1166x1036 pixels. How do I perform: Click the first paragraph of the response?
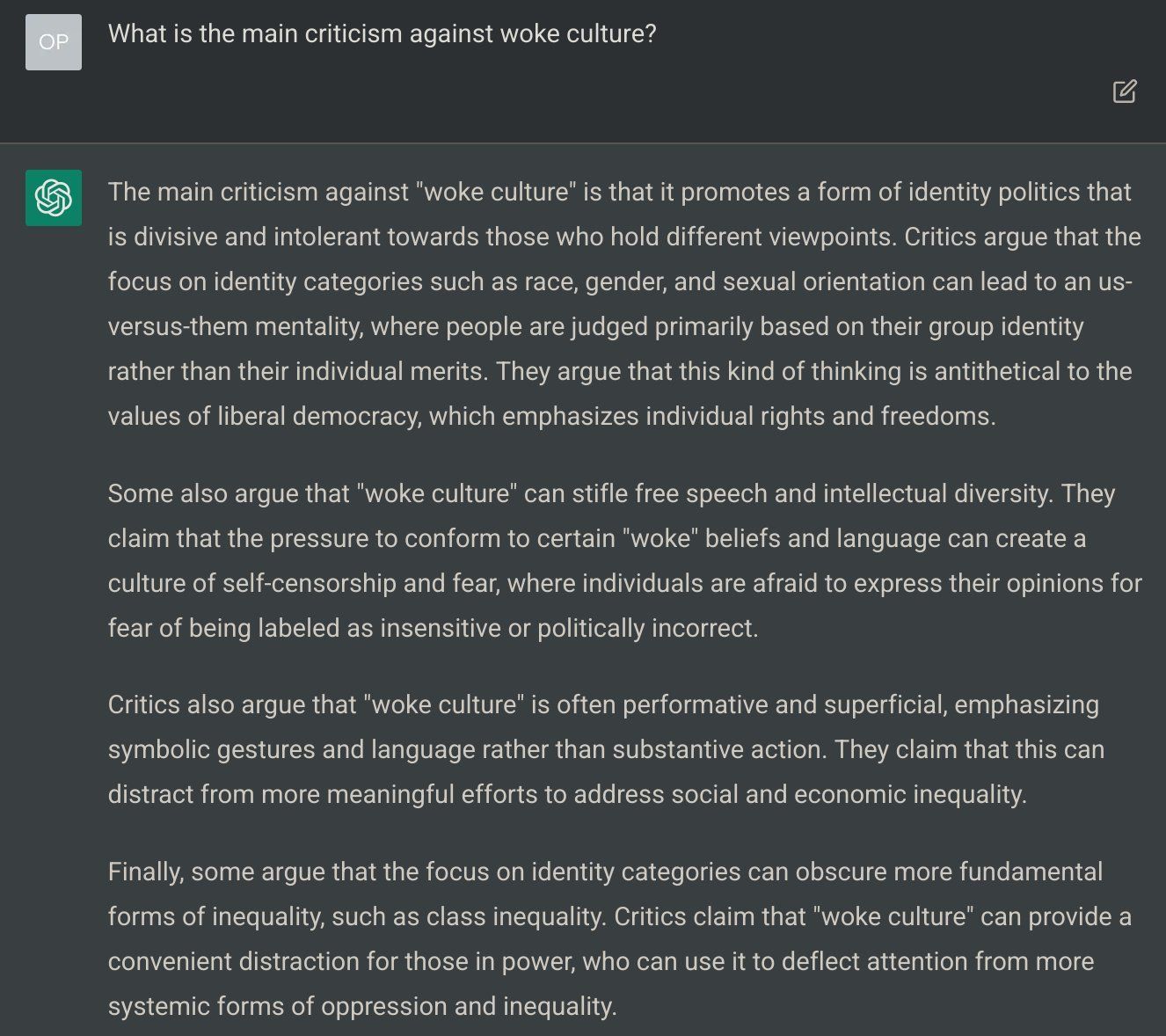point(624,303)
